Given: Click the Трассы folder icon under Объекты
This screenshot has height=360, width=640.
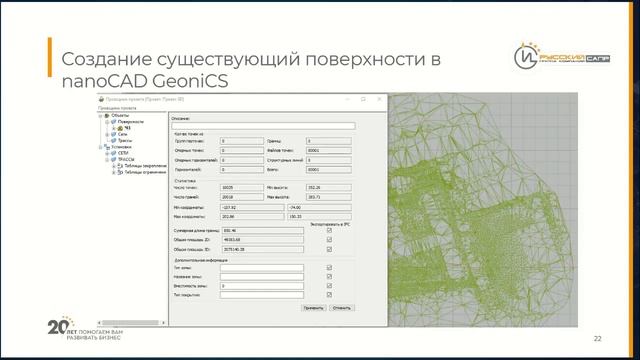Looking at the screenshot, I should 113,140.
